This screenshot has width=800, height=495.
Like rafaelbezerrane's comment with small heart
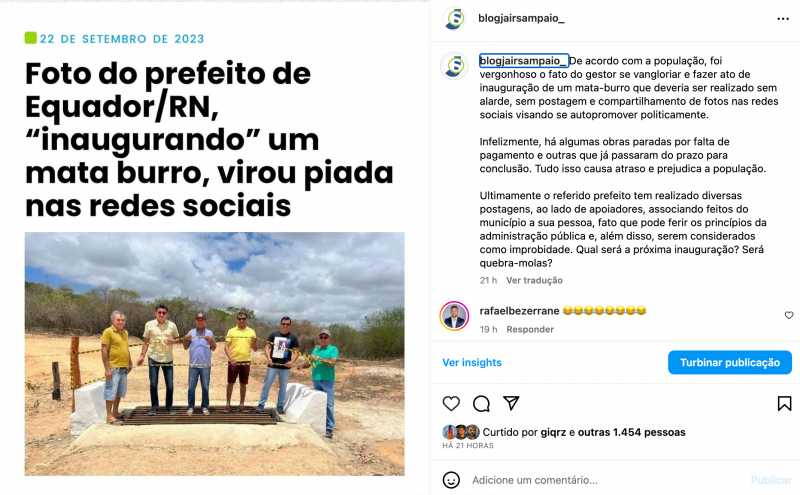tap(789, 315)
